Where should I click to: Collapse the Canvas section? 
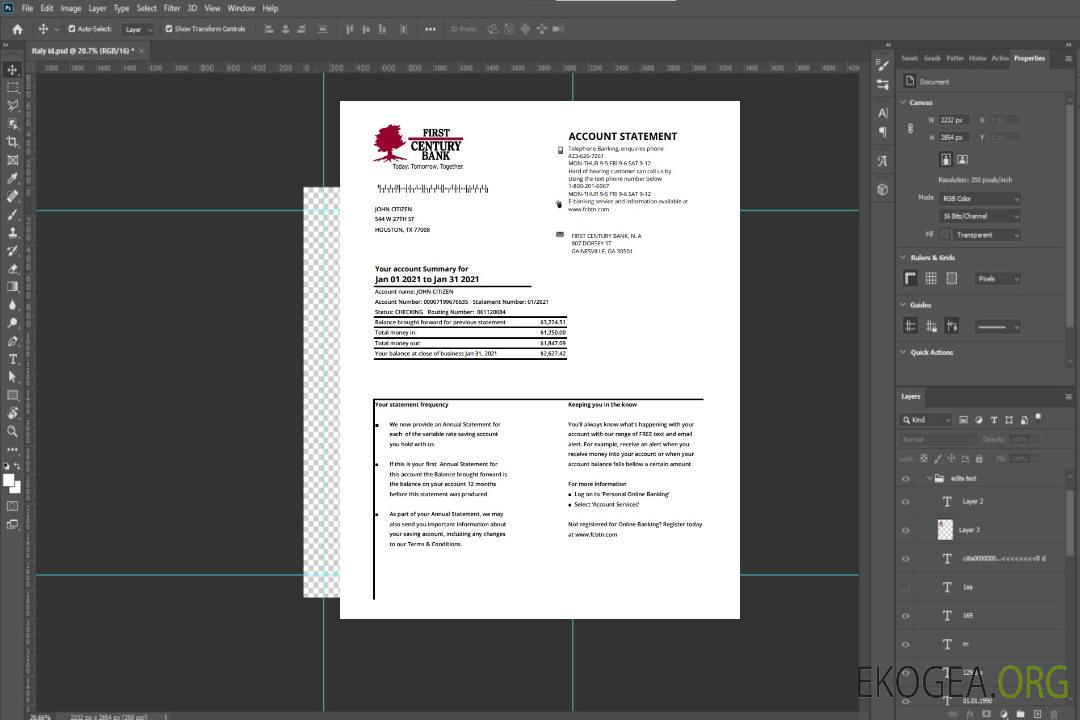(x=903, y=103)
